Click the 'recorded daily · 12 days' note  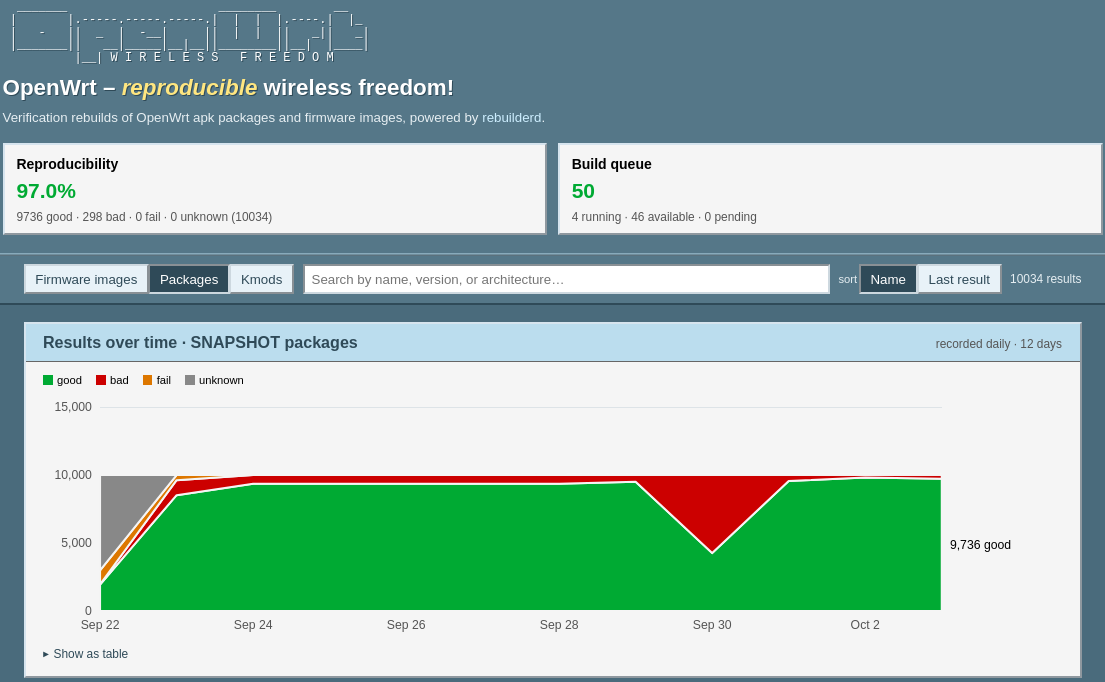[998, 344]
